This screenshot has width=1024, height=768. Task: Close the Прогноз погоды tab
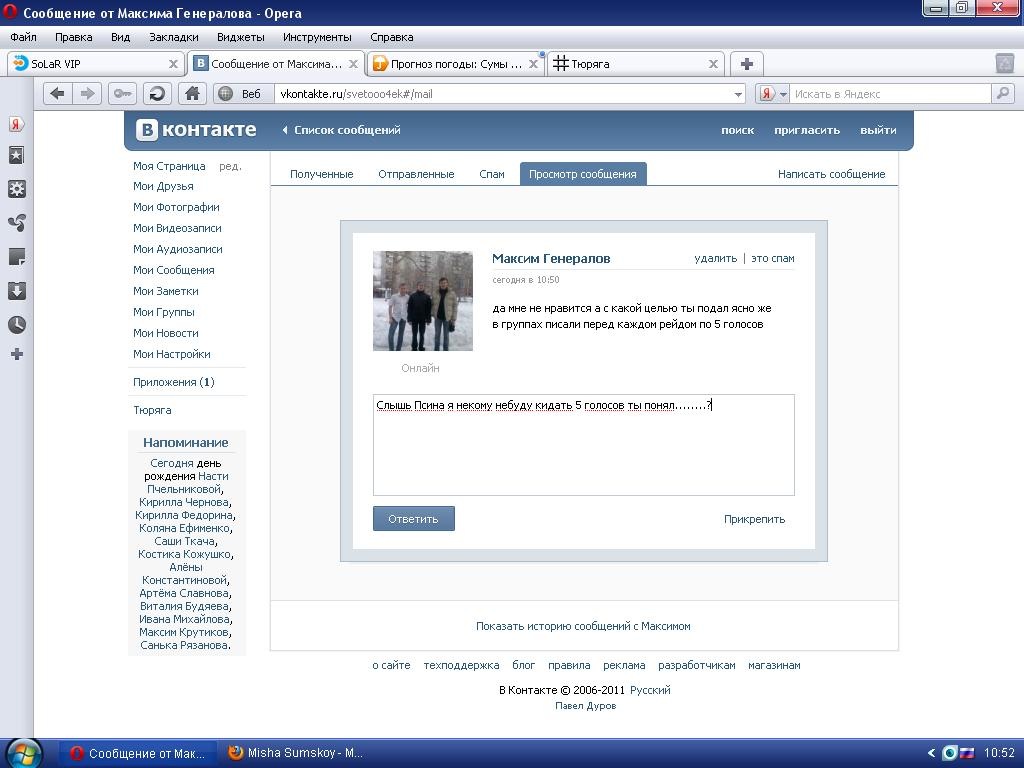[533, 64]
